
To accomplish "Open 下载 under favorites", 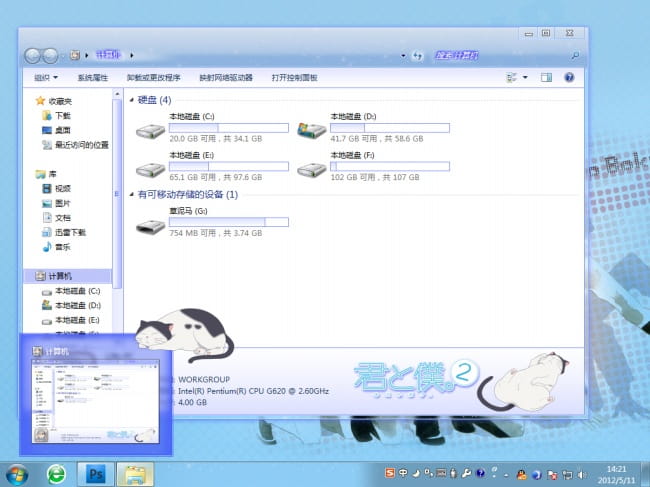I will pyautogui.click(x=63, y=116).
